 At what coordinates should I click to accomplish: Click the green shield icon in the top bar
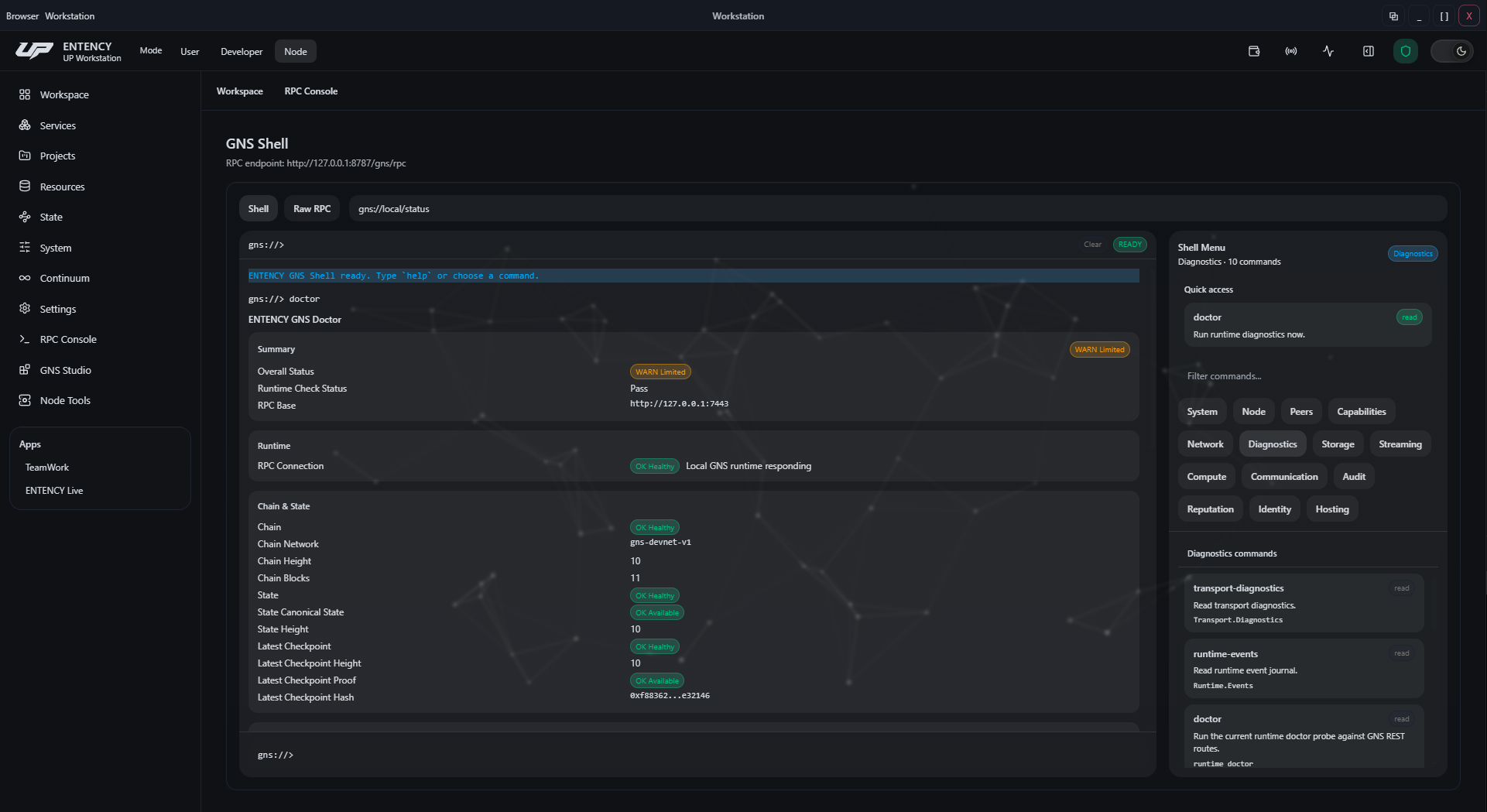point(1406,51)
